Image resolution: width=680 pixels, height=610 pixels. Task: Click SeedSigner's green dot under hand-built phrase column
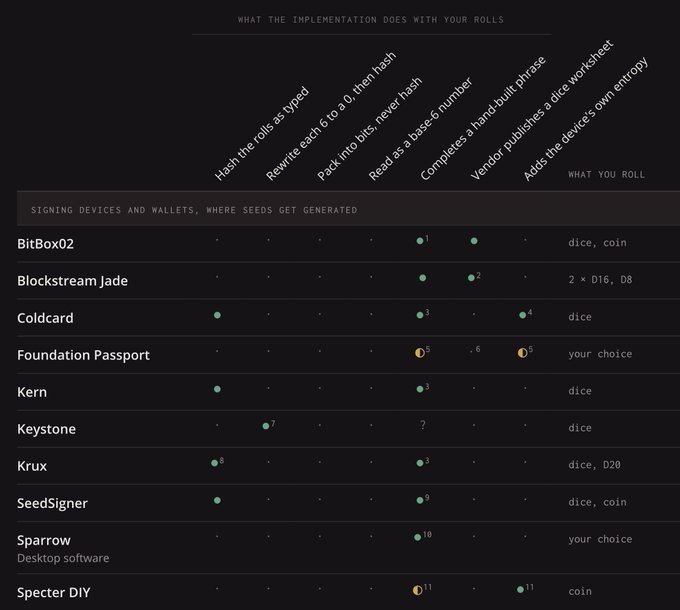(x=420, y=500)
